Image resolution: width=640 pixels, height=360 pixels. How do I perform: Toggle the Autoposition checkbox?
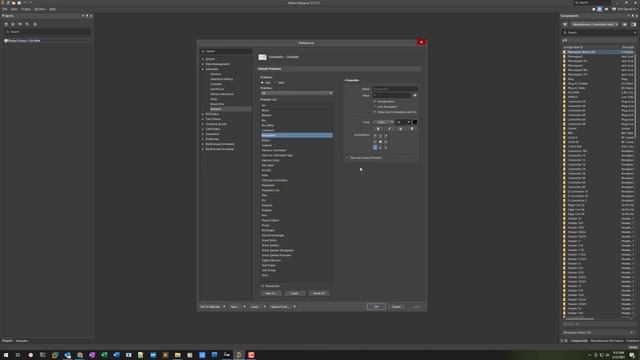click(x=375, y=102)
